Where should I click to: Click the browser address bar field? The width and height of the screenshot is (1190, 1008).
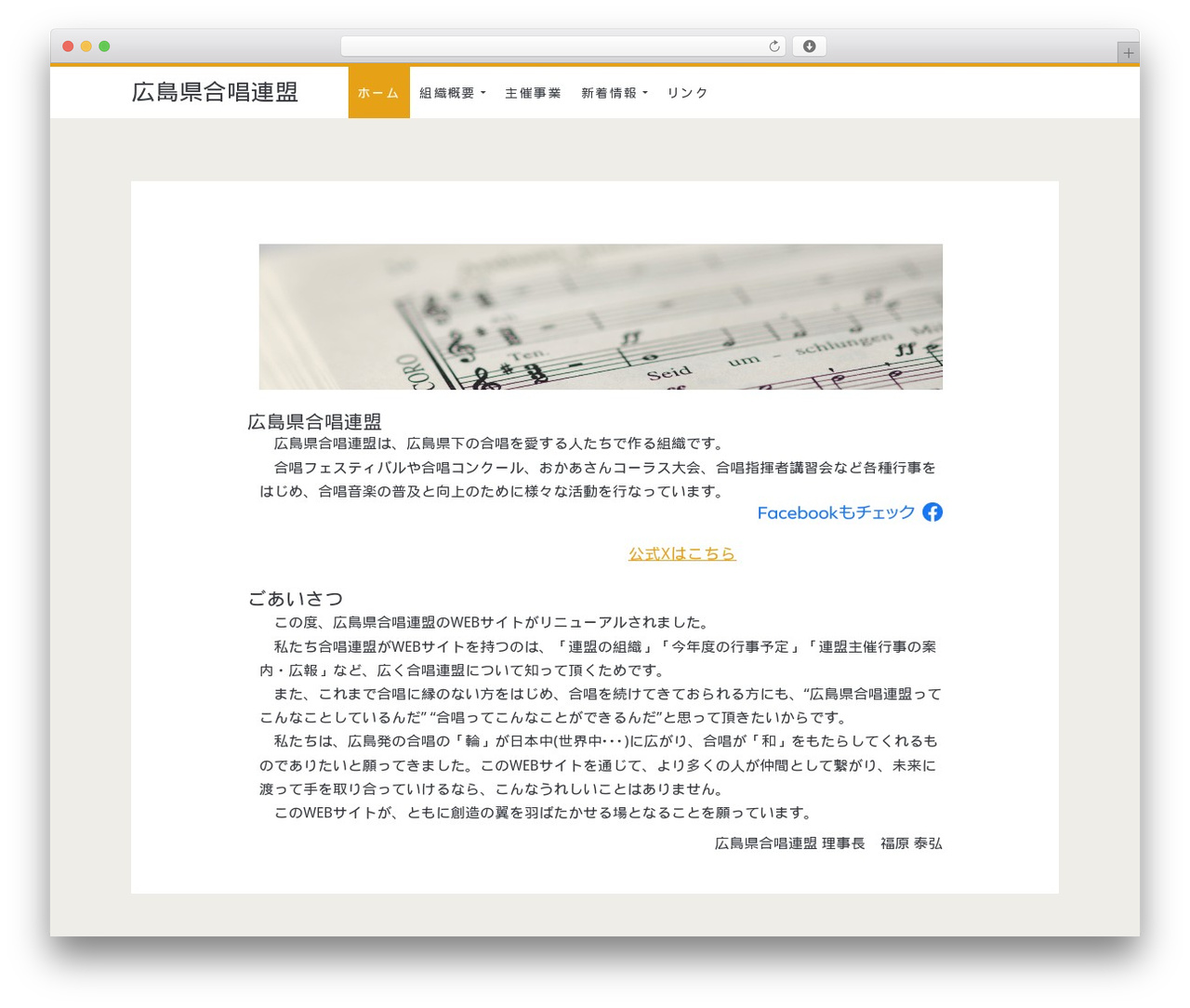562,46
